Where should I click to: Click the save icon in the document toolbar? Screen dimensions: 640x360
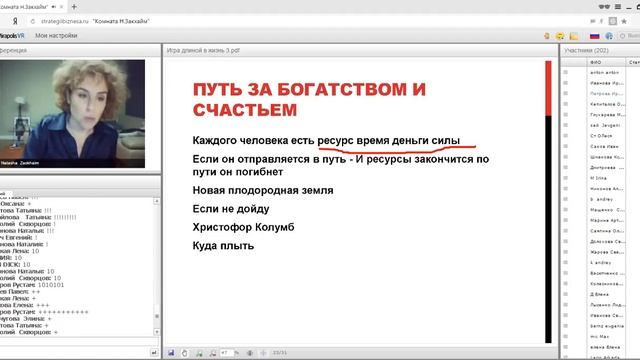point(171,353)
